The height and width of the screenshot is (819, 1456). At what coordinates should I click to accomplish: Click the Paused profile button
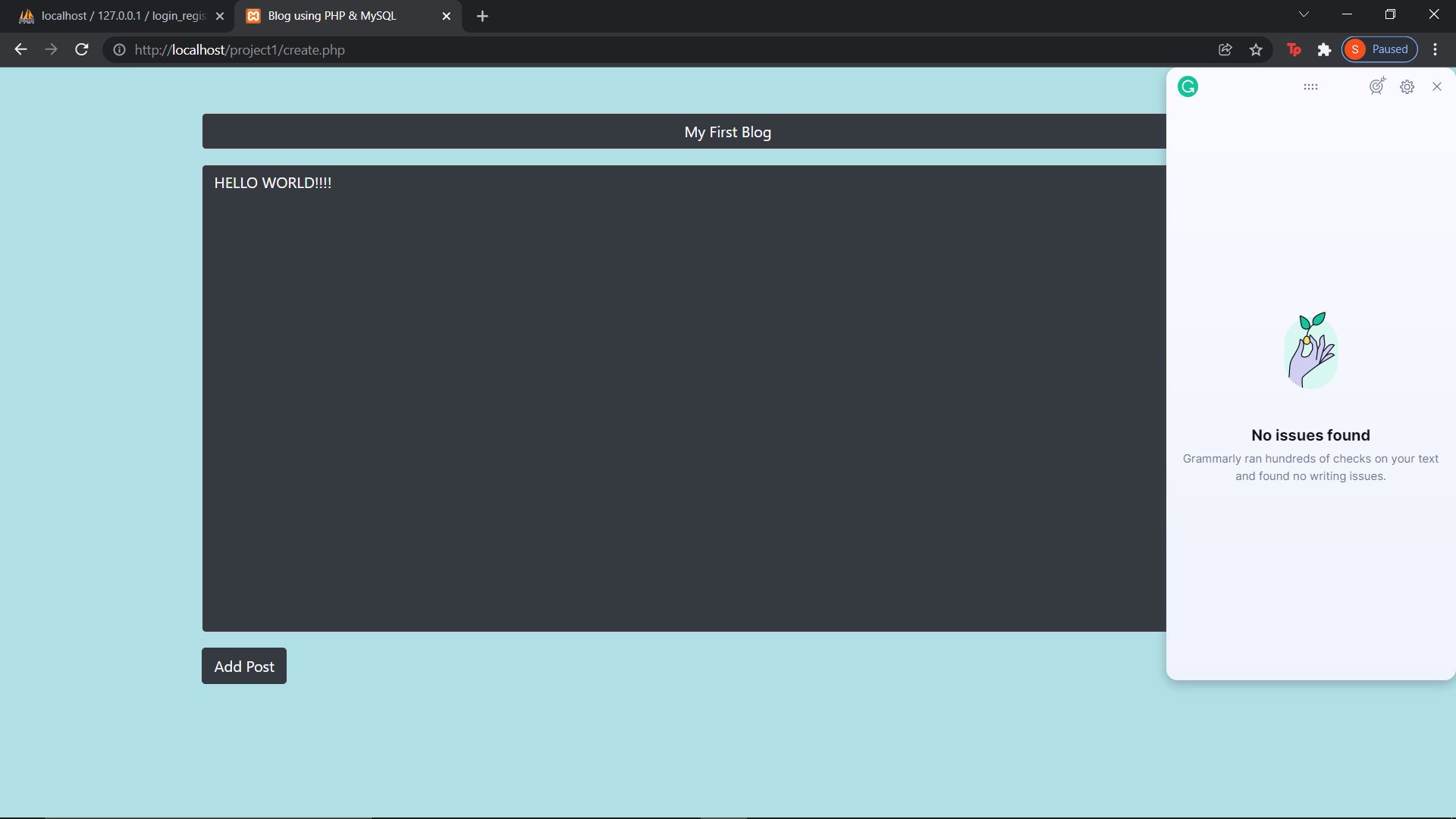[x=1379, y=49]
